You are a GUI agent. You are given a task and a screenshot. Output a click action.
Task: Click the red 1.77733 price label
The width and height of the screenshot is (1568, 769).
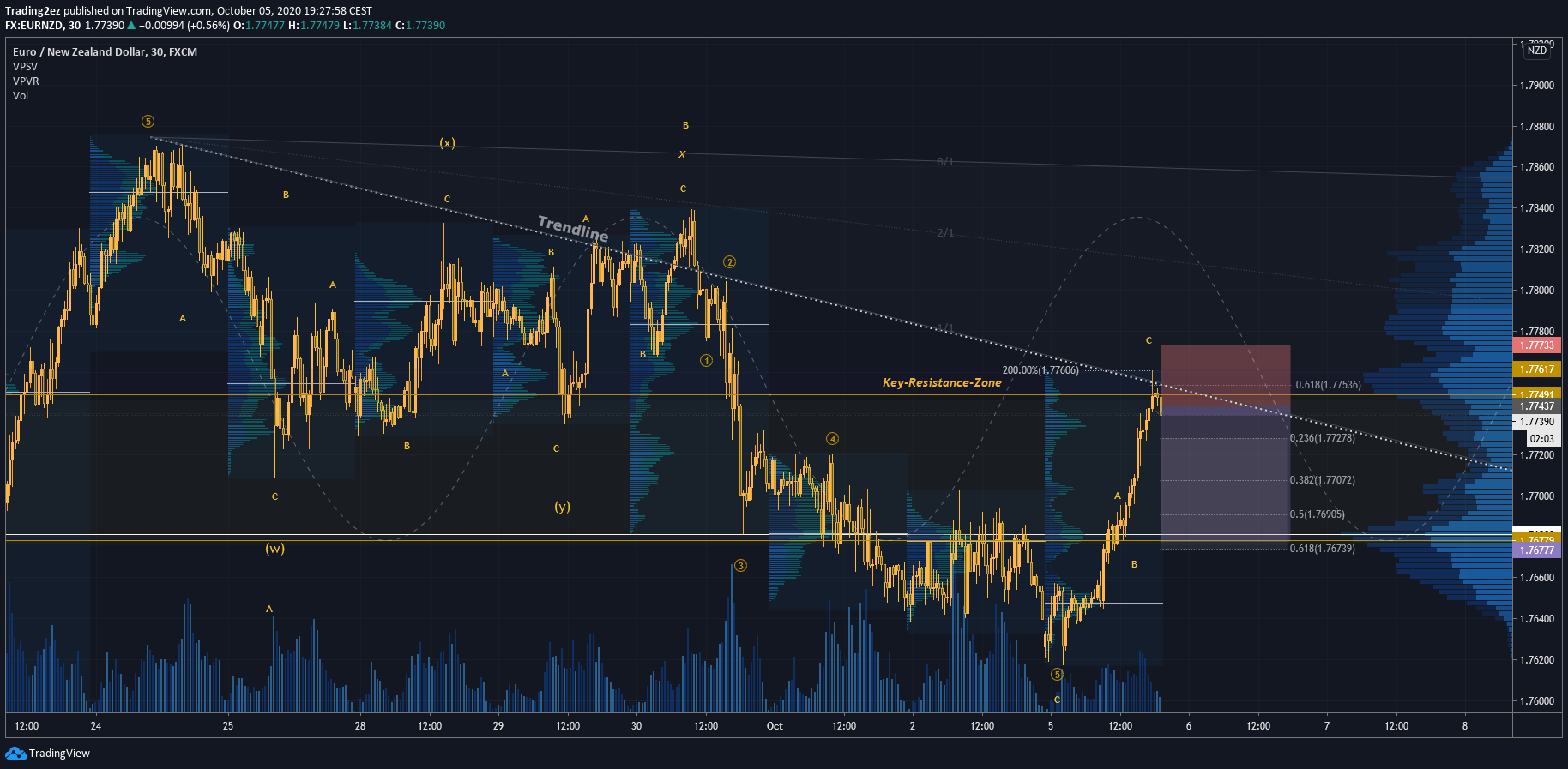coord(1537,345)
